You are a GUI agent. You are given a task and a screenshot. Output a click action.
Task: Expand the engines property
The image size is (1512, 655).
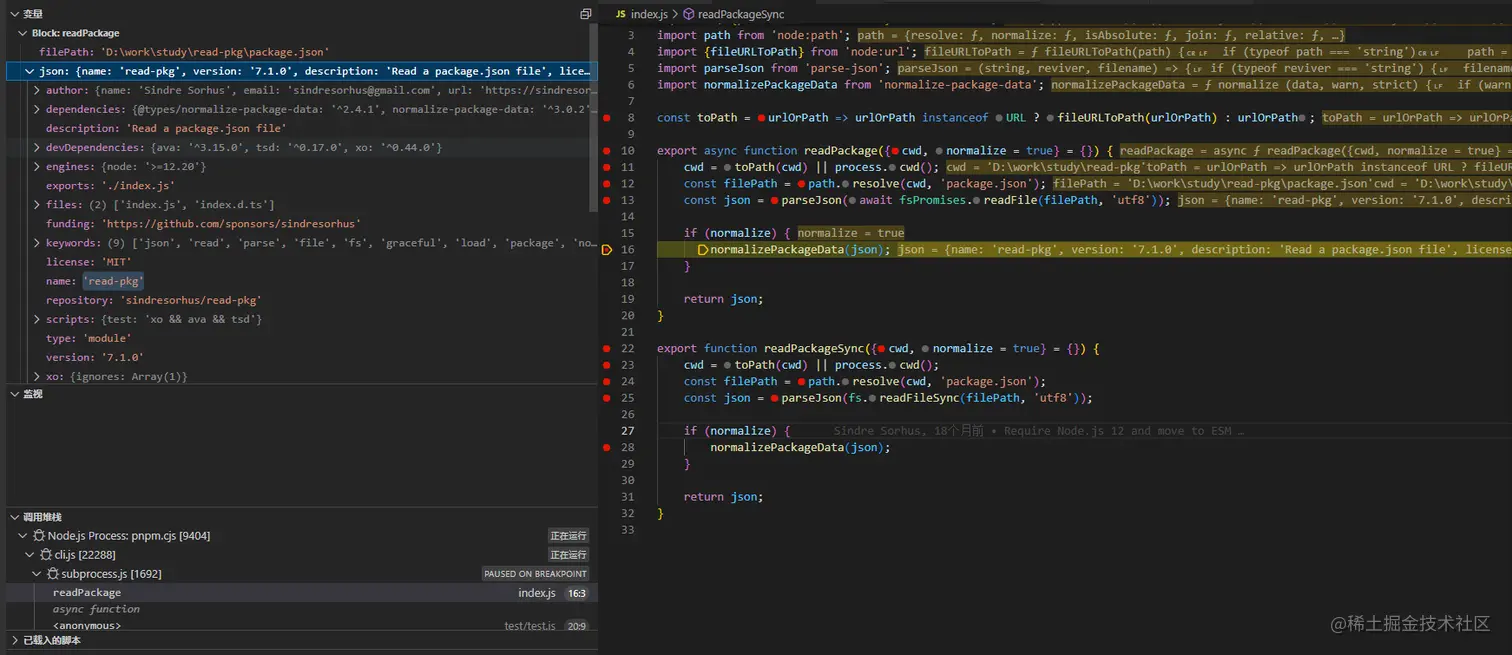tap(37, 166)
